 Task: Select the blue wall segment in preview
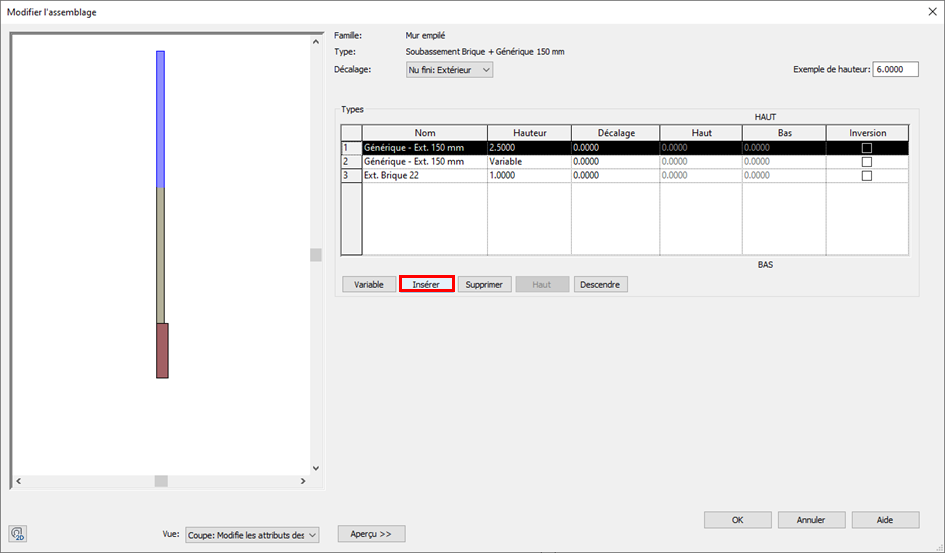click(160, 120)
